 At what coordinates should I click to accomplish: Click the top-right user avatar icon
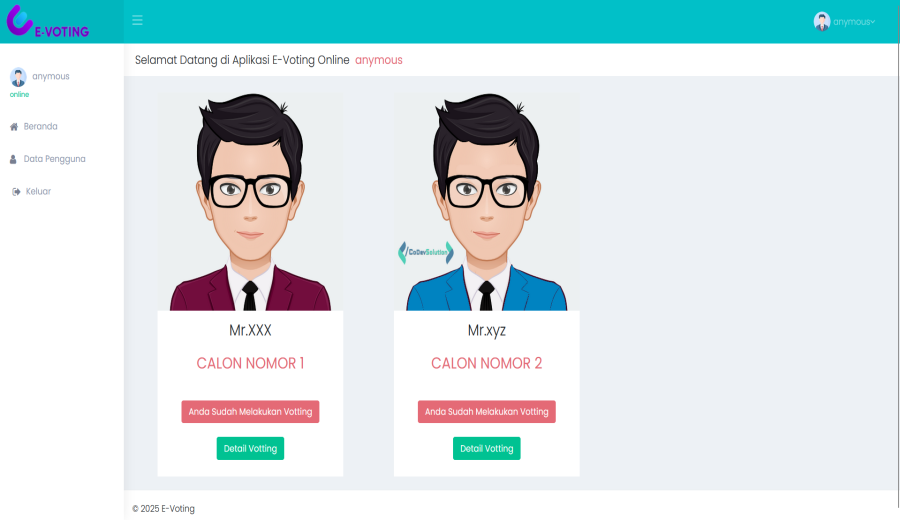(822, 22)
